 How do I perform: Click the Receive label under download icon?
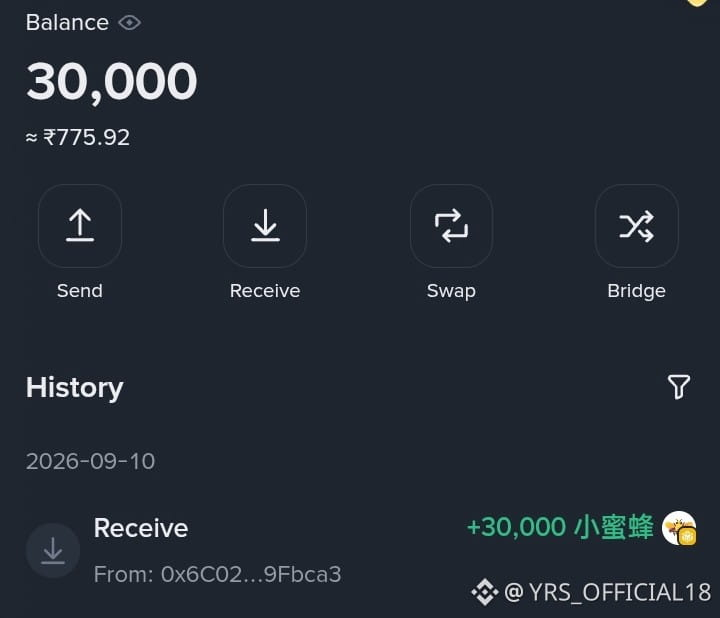(x=265, y=291)
